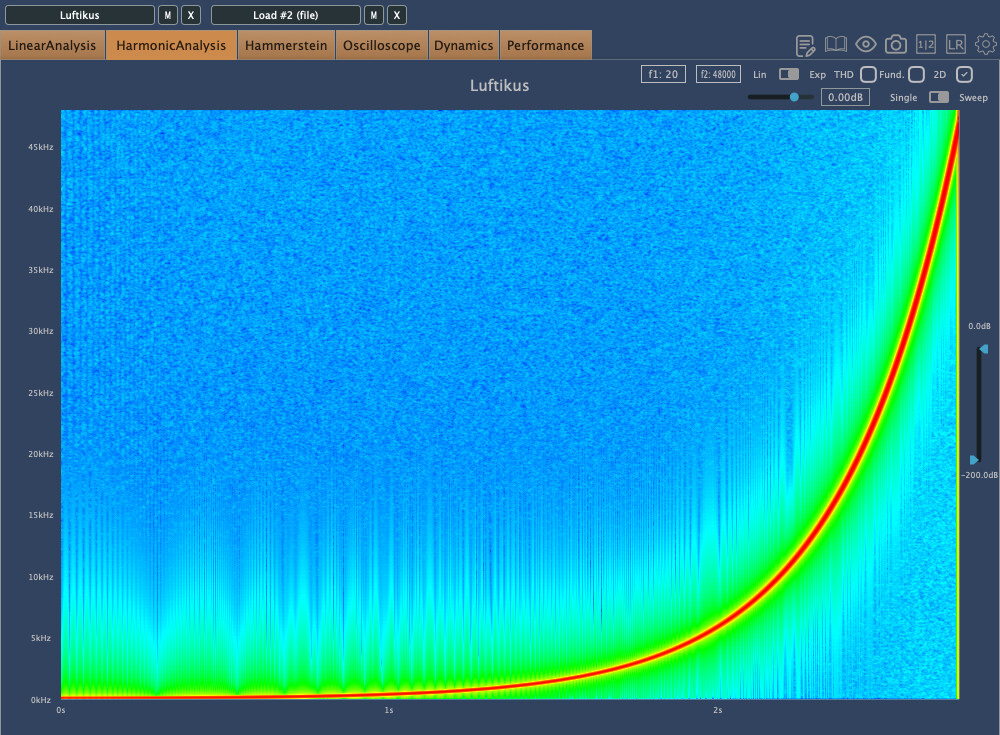This screenshot has height=735, width=1000.
Task: Open settings gear icon
Action: pos(986,45)
